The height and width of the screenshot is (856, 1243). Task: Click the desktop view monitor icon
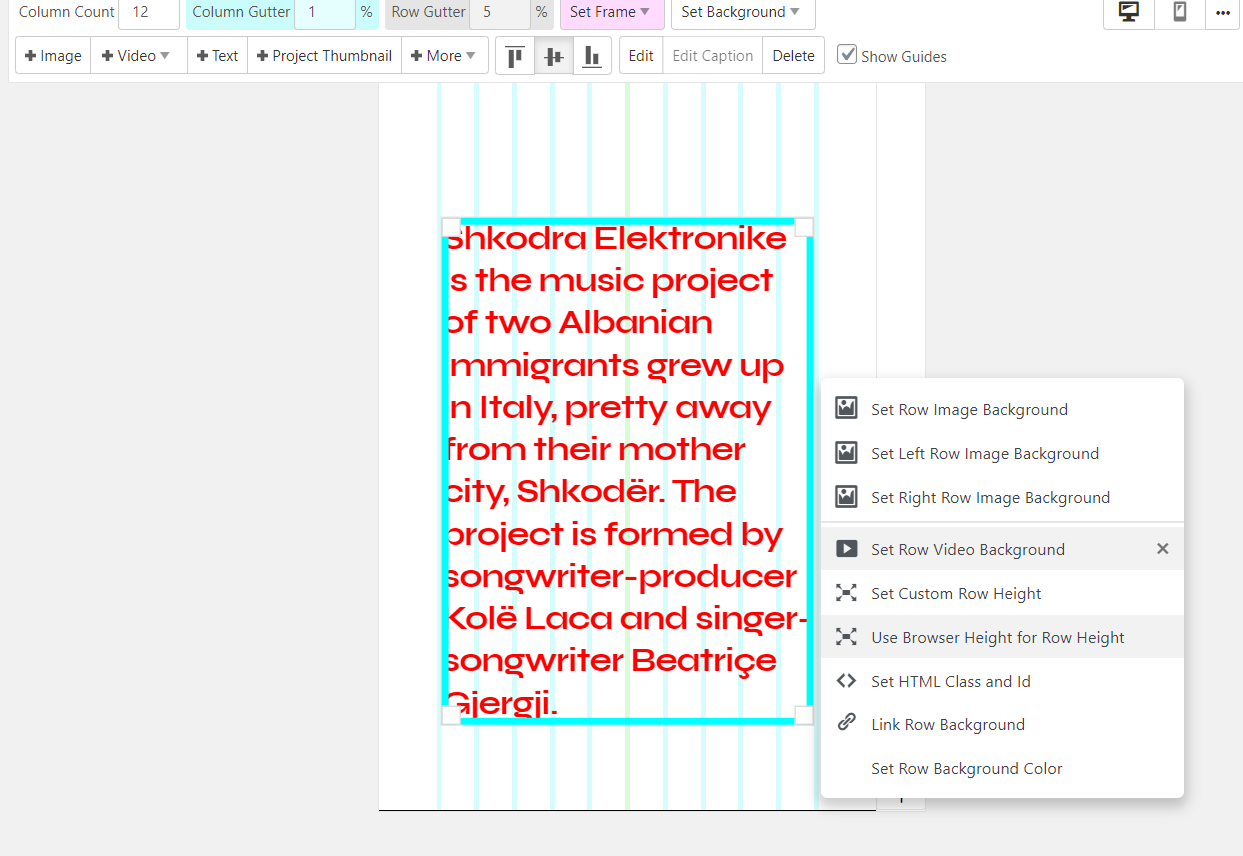1129,13
